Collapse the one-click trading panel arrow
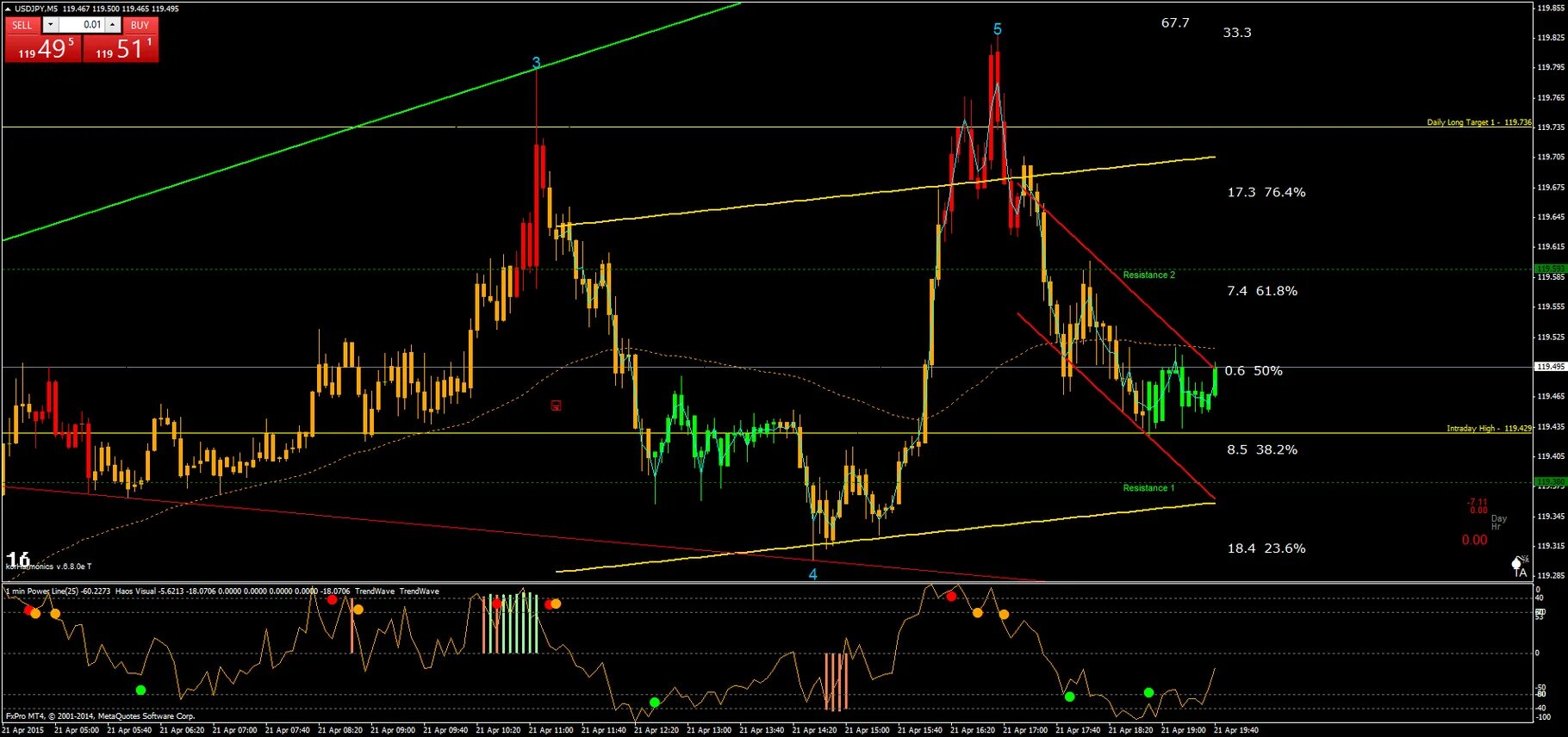The height and width of the screenshot is (737, 1568). pos(8,9)
